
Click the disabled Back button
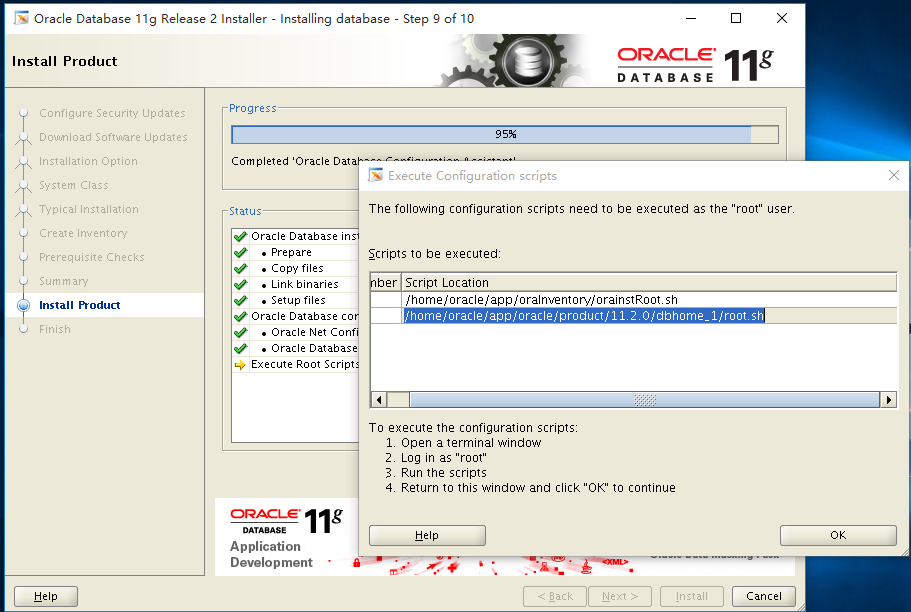click(555, 596)
